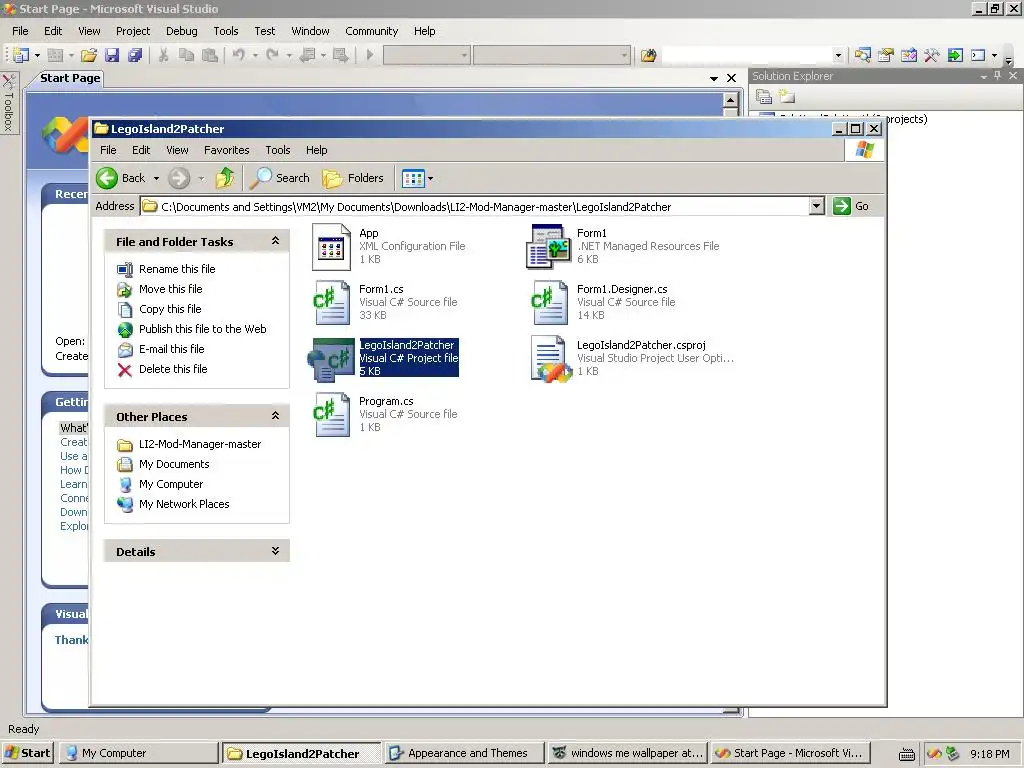
Task: Switch to windows me wallpaper taskbar button
Action: 628,753
